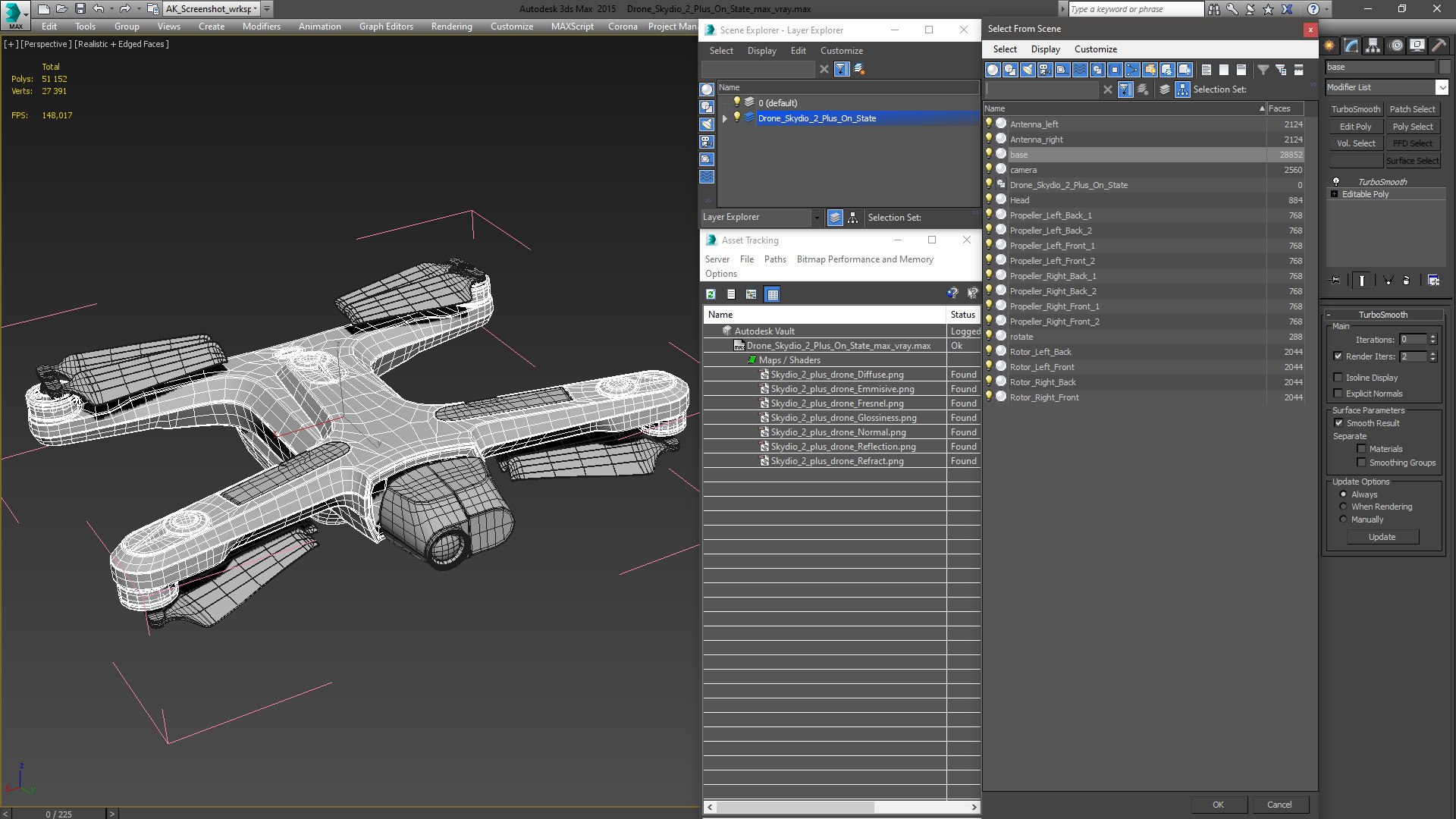Open Display menu in Scene Explorer
Screen dimensions: 1456x819
point(761,51)
